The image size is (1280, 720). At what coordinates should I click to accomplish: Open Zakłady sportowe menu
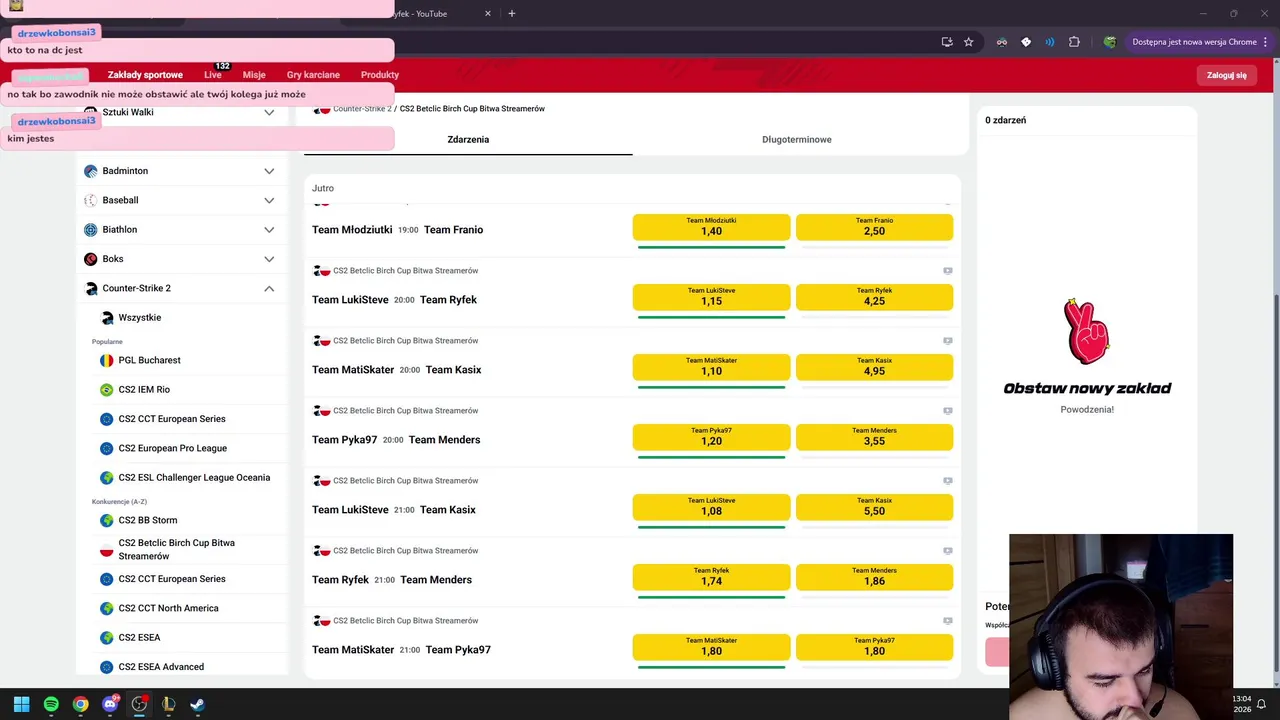(145, 75)
